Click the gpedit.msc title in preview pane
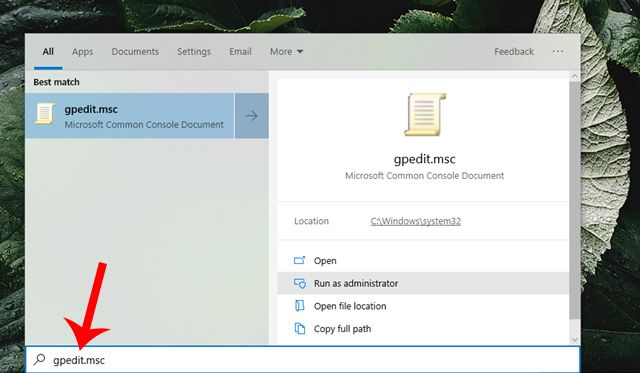Screen dimensions: 640x373 point(424,159)
